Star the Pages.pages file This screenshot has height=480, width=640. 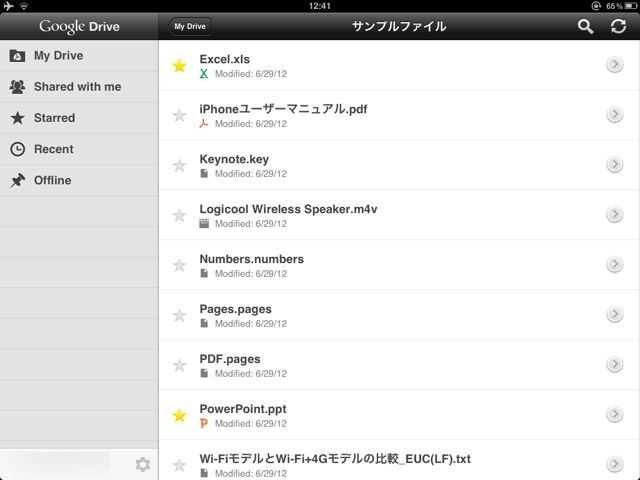pyautogui.click(x=179, y=315)
